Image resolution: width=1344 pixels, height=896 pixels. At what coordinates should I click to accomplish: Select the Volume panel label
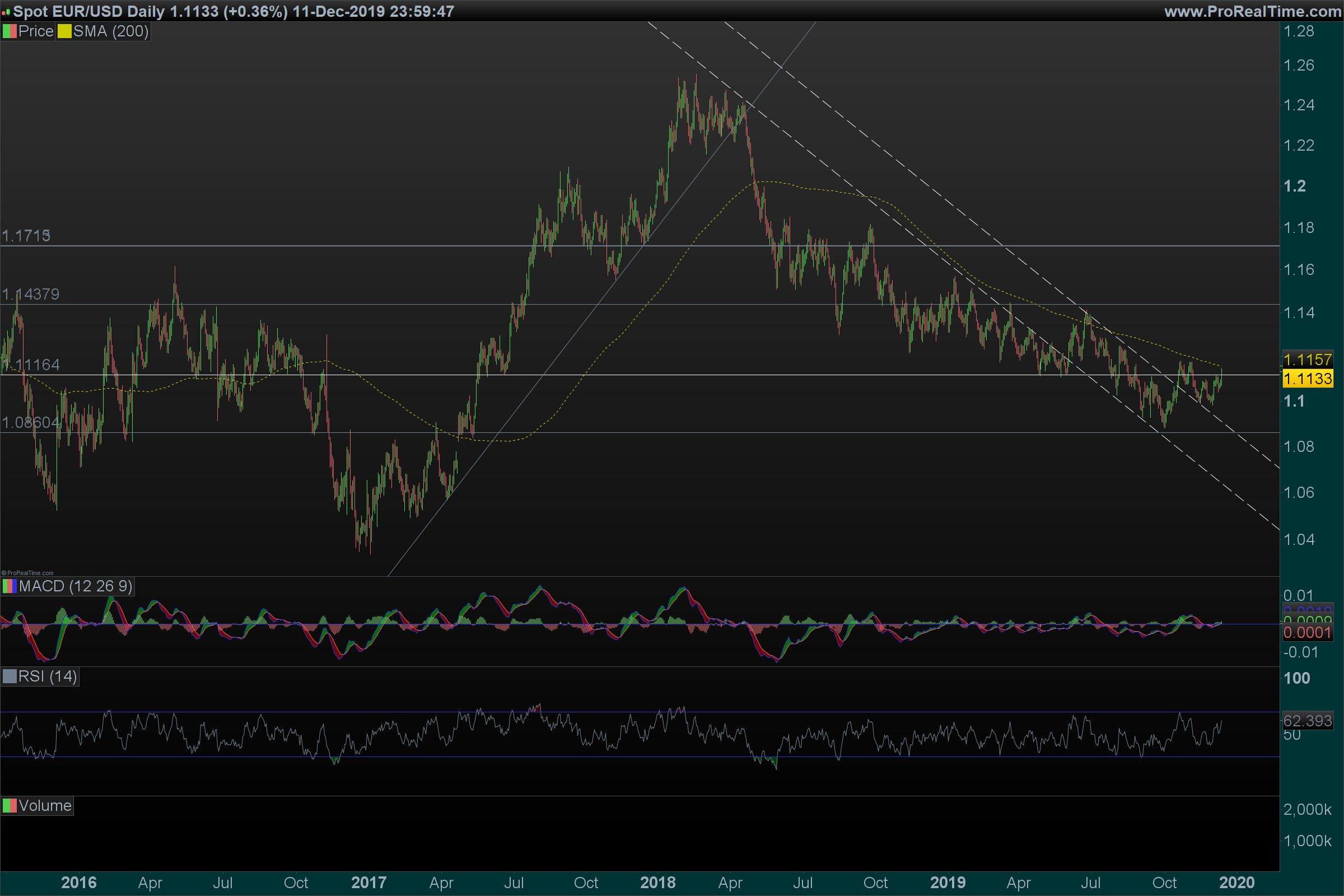(x=45, y=806)
